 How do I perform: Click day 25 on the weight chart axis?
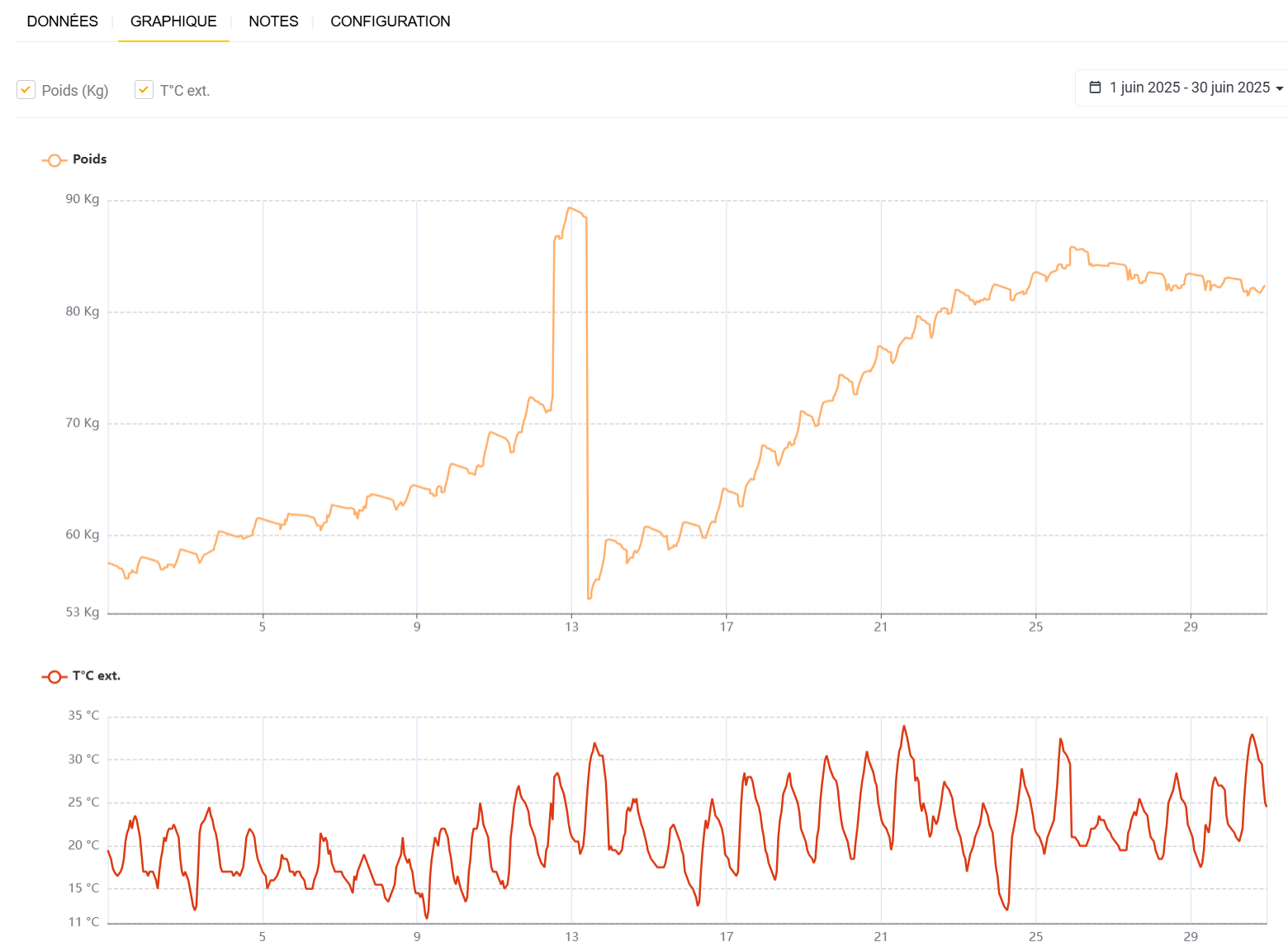(x=1036, y=627)
